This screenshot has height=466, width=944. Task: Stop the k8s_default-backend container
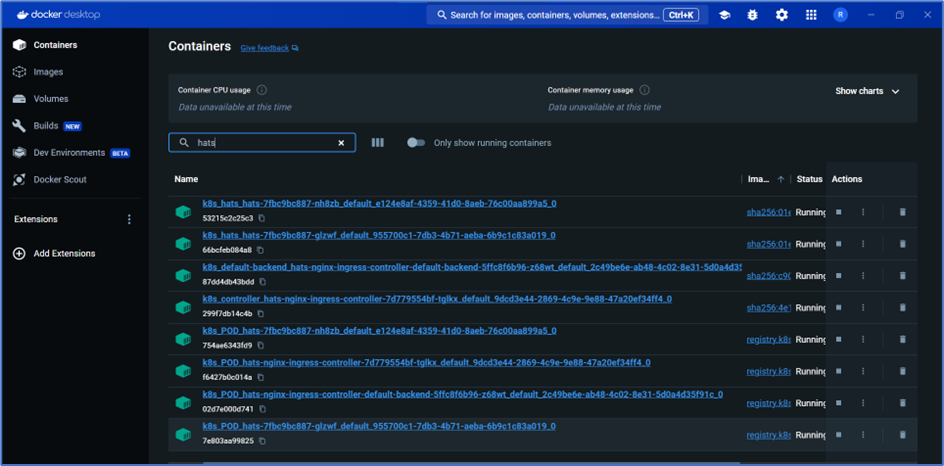(839, 275)
